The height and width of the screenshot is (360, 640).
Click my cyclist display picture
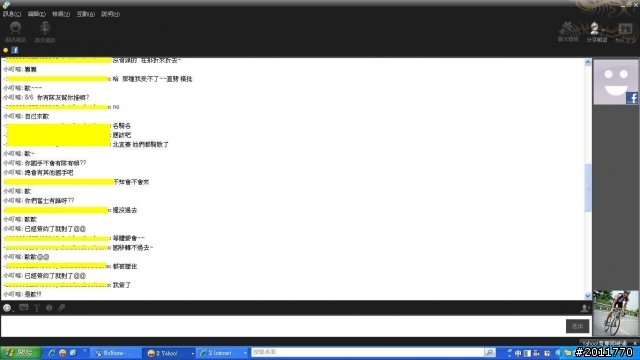tap(616, 313)
